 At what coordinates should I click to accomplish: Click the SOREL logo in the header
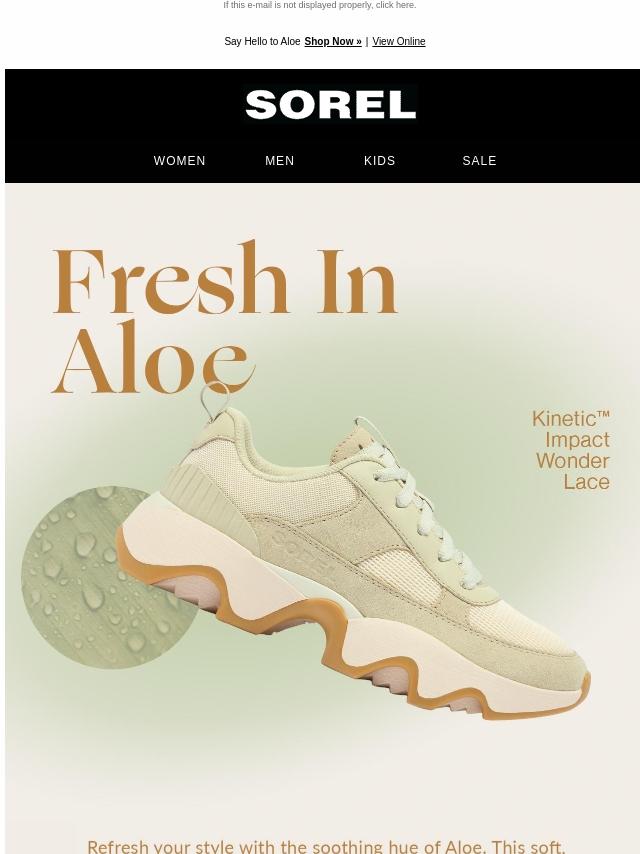click(x=331, y=104)
